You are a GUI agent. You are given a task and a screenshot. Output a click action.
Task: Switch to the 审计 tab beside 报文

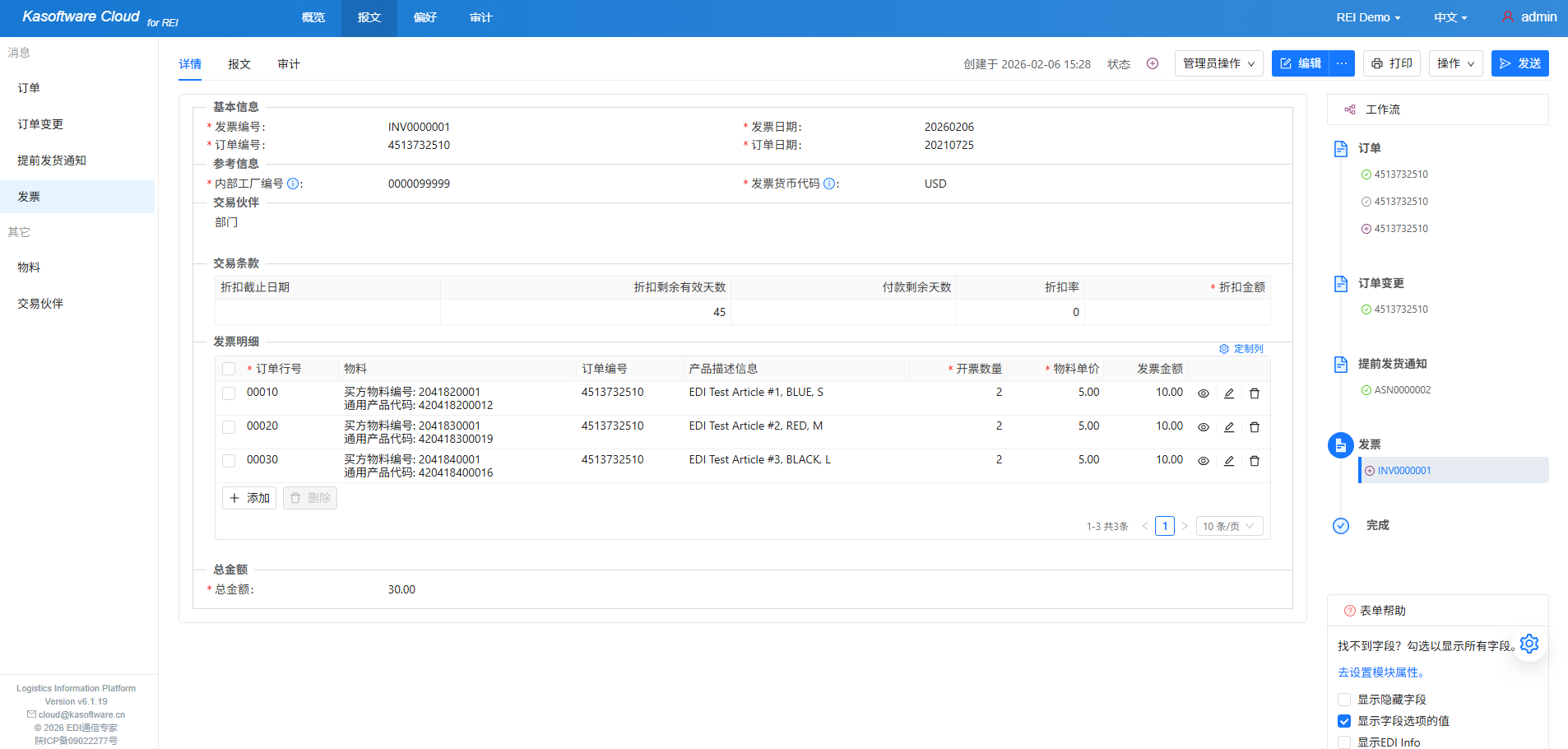click(x=288, y=64)
